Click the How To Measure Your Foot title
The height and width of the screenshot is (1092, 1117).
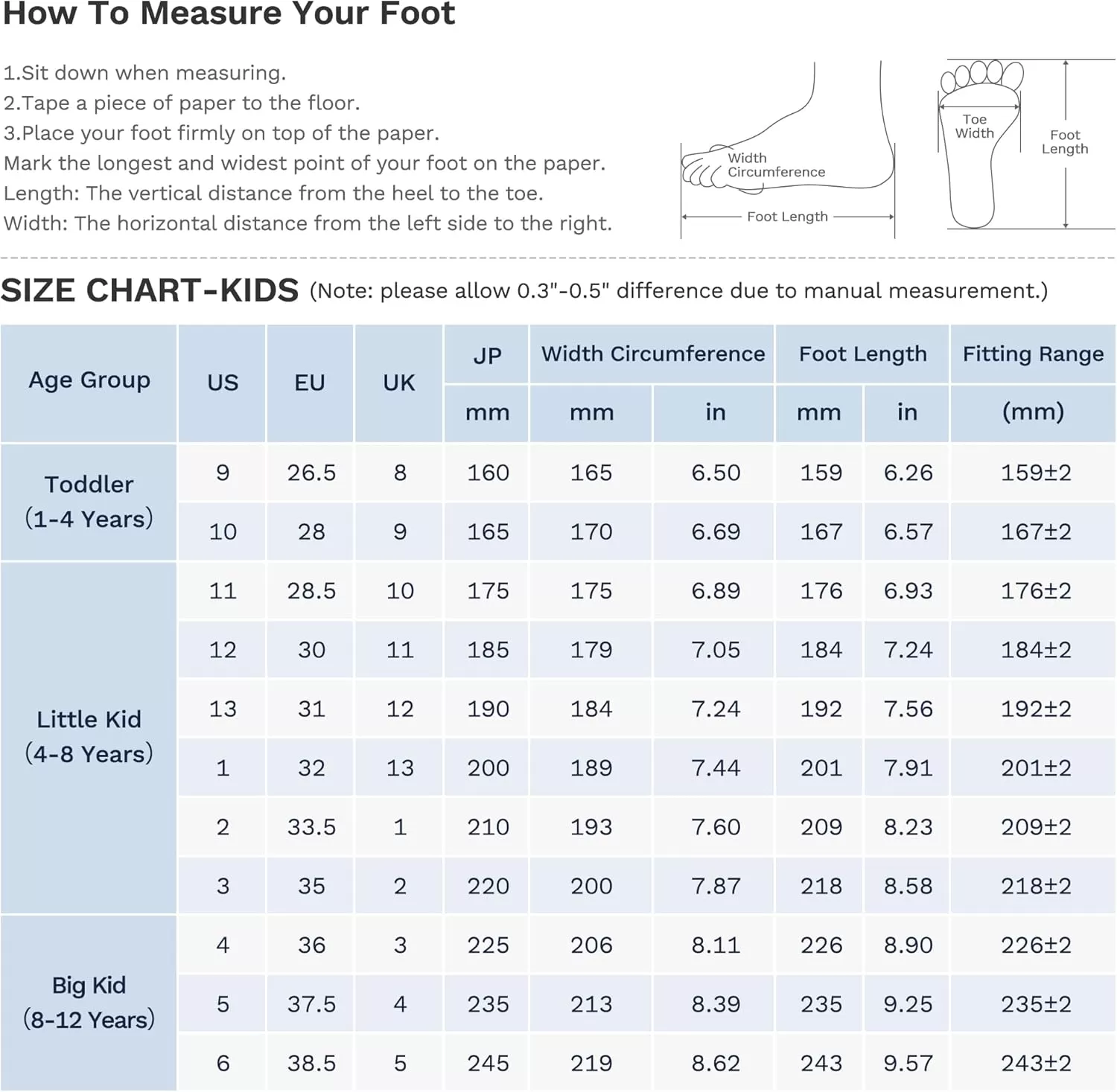pyautogui.click(x=229, y=14)
